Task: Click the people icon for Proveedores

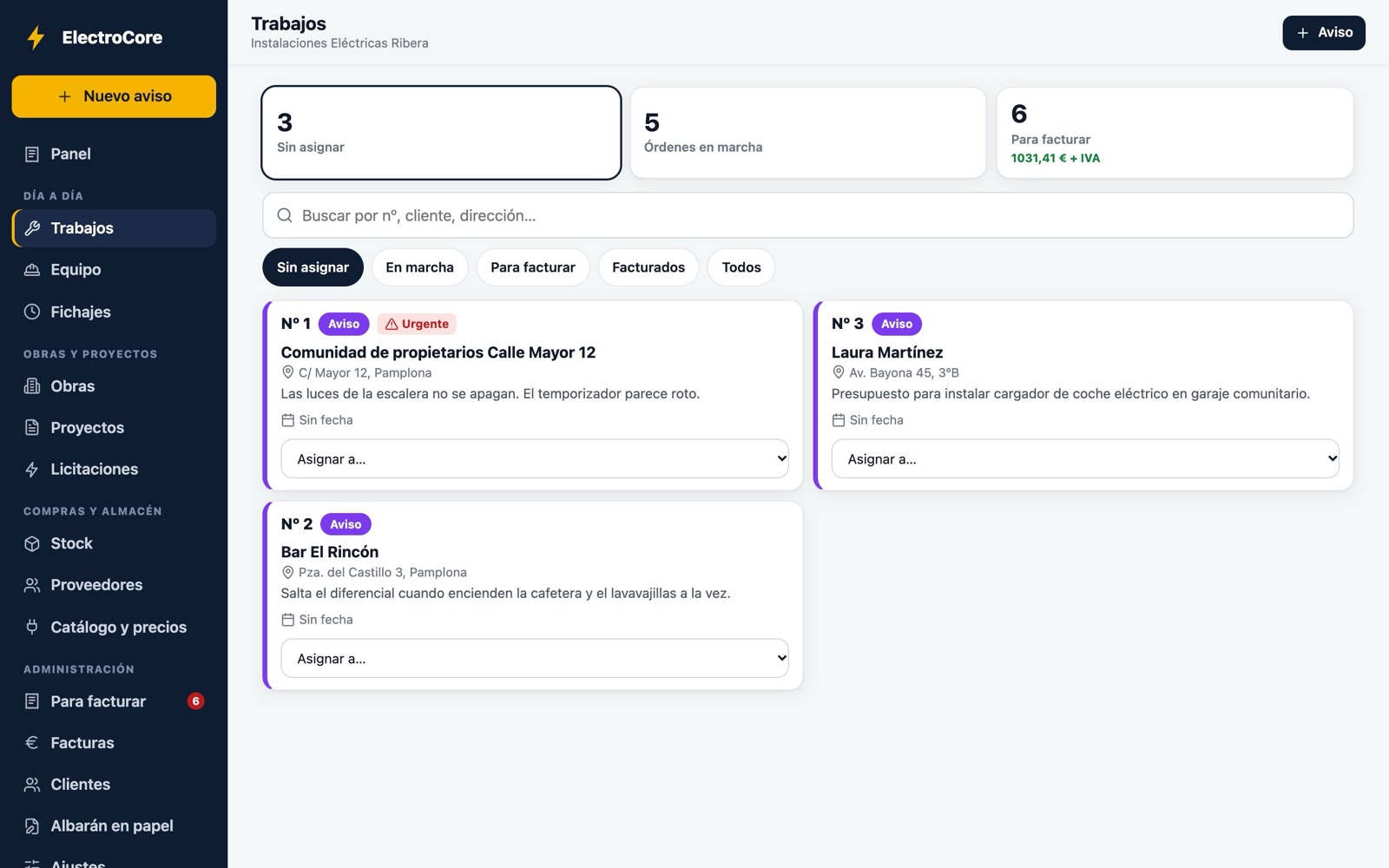Action: [32, 585]
